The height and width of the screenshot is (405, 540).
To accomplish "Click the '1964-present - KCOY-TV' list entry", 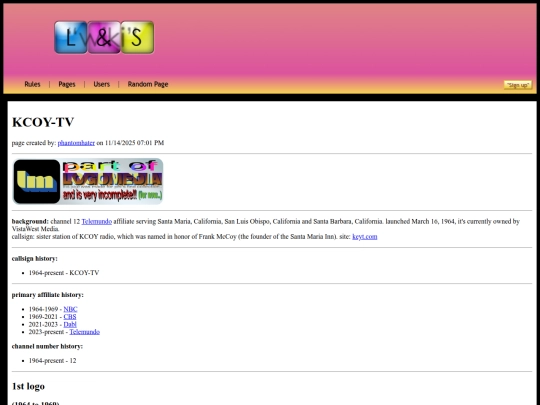I will pos(64,273).
